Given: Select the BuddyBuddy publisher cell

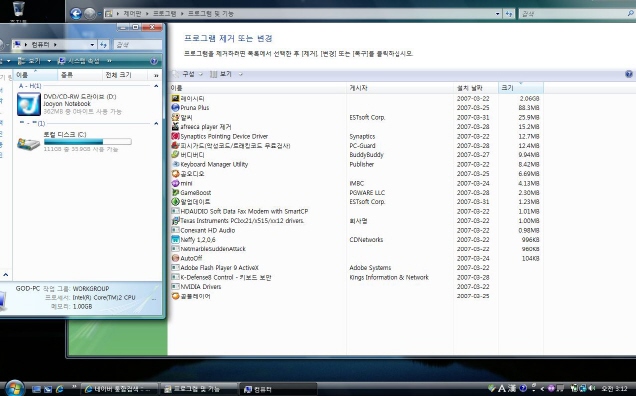Looking at the screenshot, I should (x=366, y=155).
